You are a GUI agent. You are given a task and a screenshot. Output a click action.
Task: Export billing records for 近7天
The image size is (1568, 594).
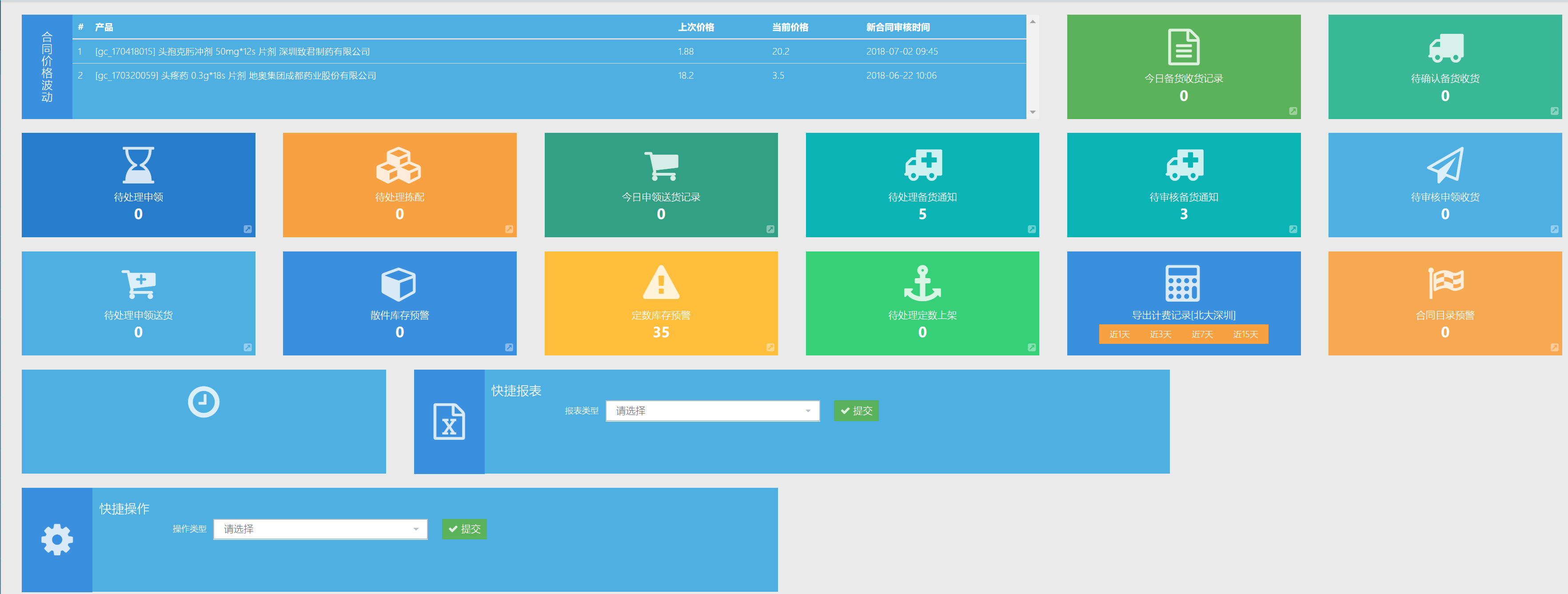coord(1202,334)
